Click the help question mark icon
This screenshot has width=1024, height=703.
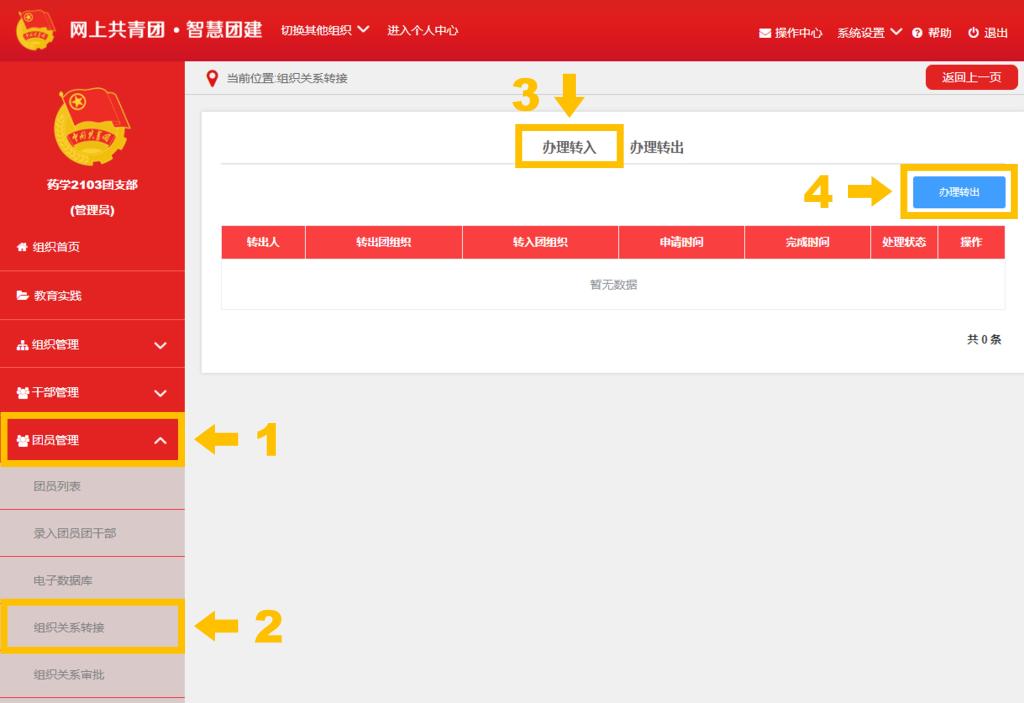(917, 33)
